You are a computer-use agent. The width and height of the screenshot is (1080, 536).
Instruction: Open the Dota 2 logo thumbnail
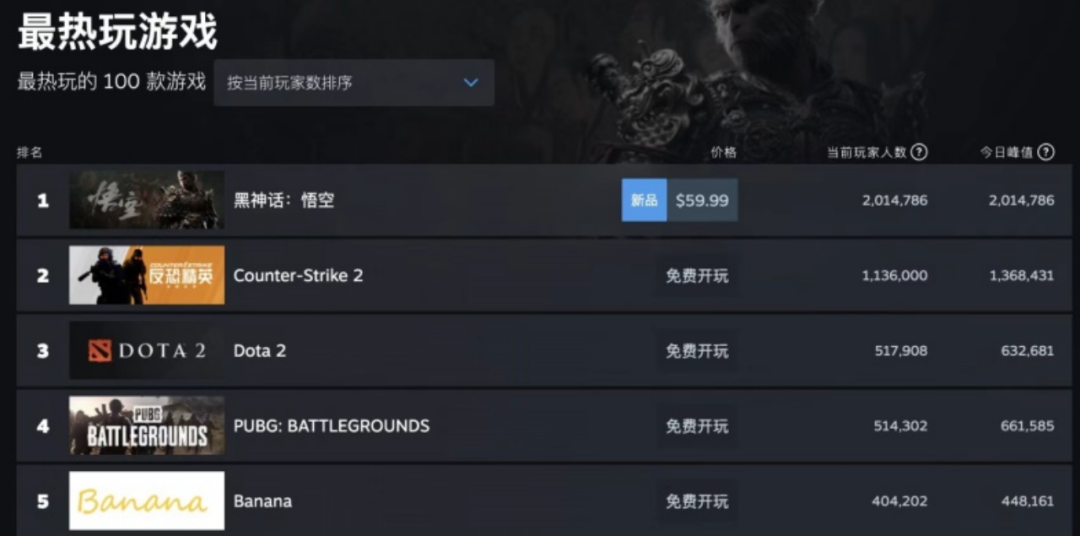coord(147,350)
